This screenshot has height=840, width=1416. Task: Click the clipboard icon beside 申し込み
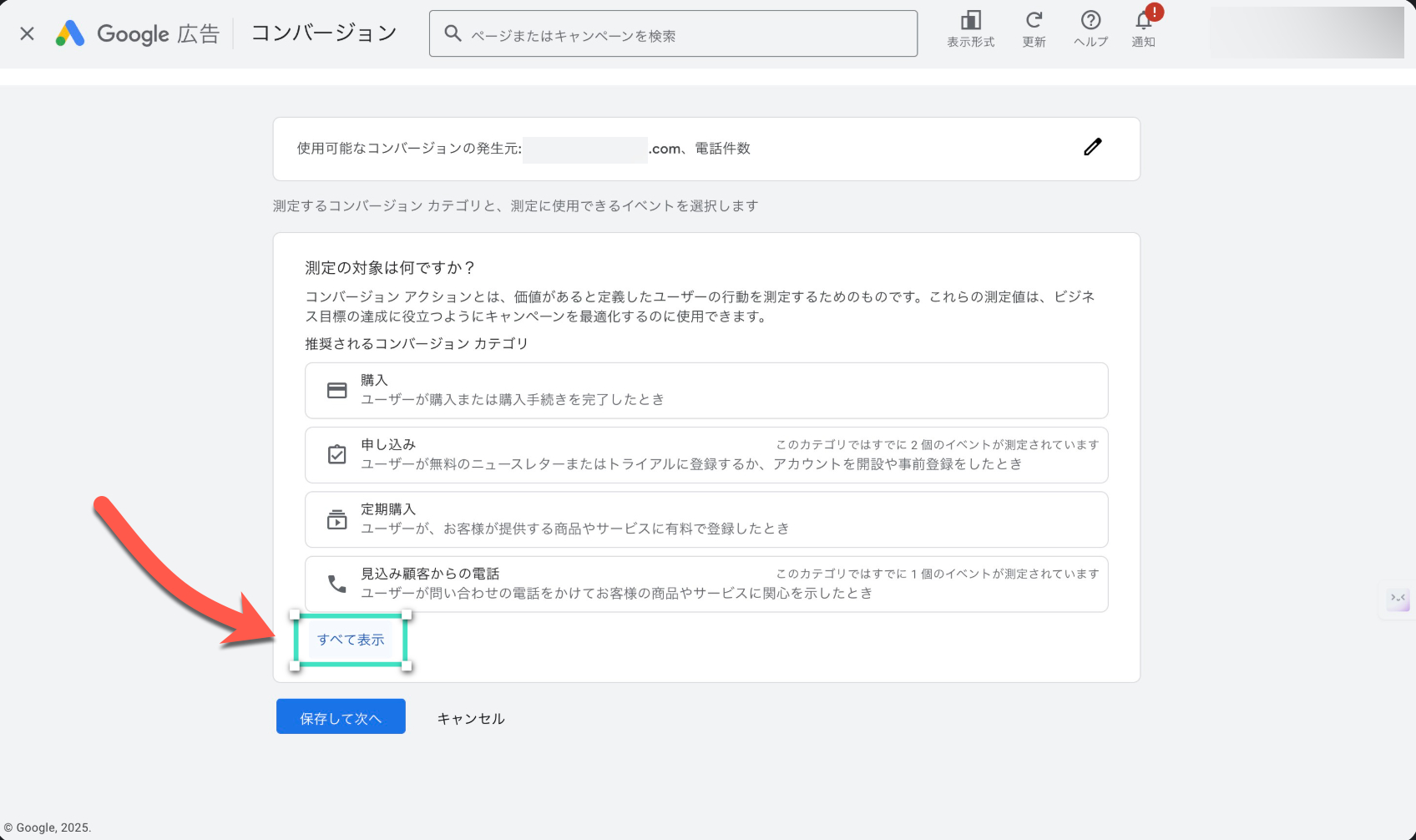336,454
